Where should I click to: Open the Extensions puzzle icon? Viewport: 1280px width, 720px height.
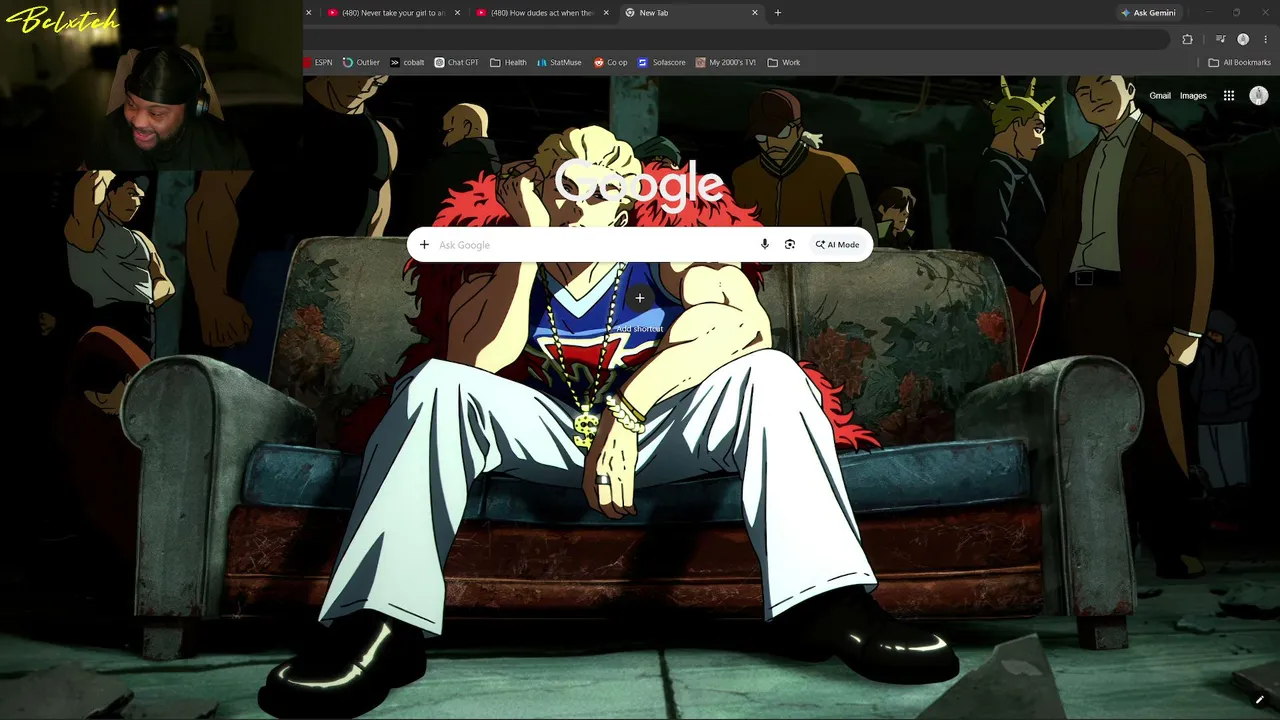[1187, 39]
